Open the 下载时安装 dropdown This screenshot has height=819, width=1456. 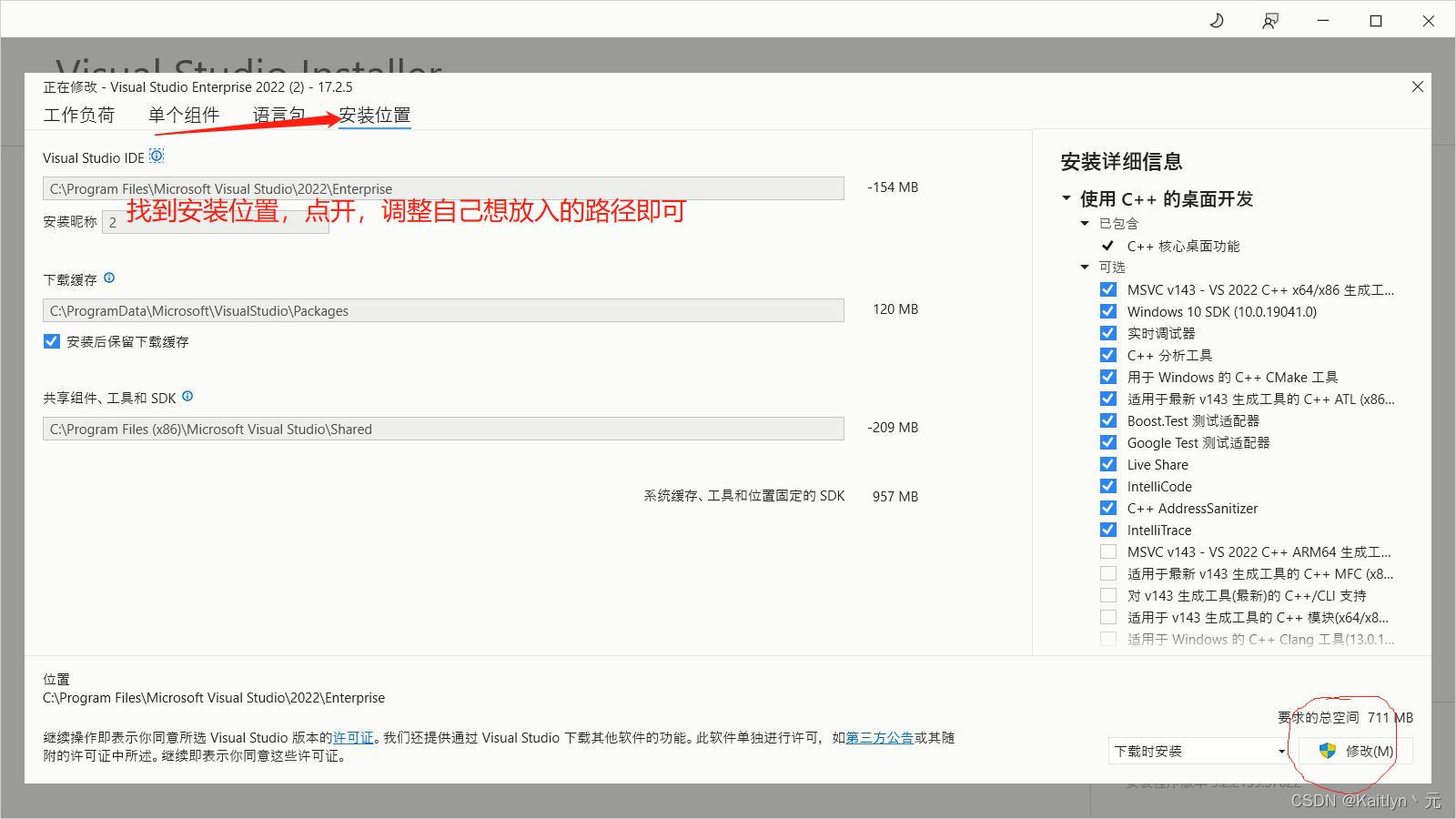coord(1198,751)
